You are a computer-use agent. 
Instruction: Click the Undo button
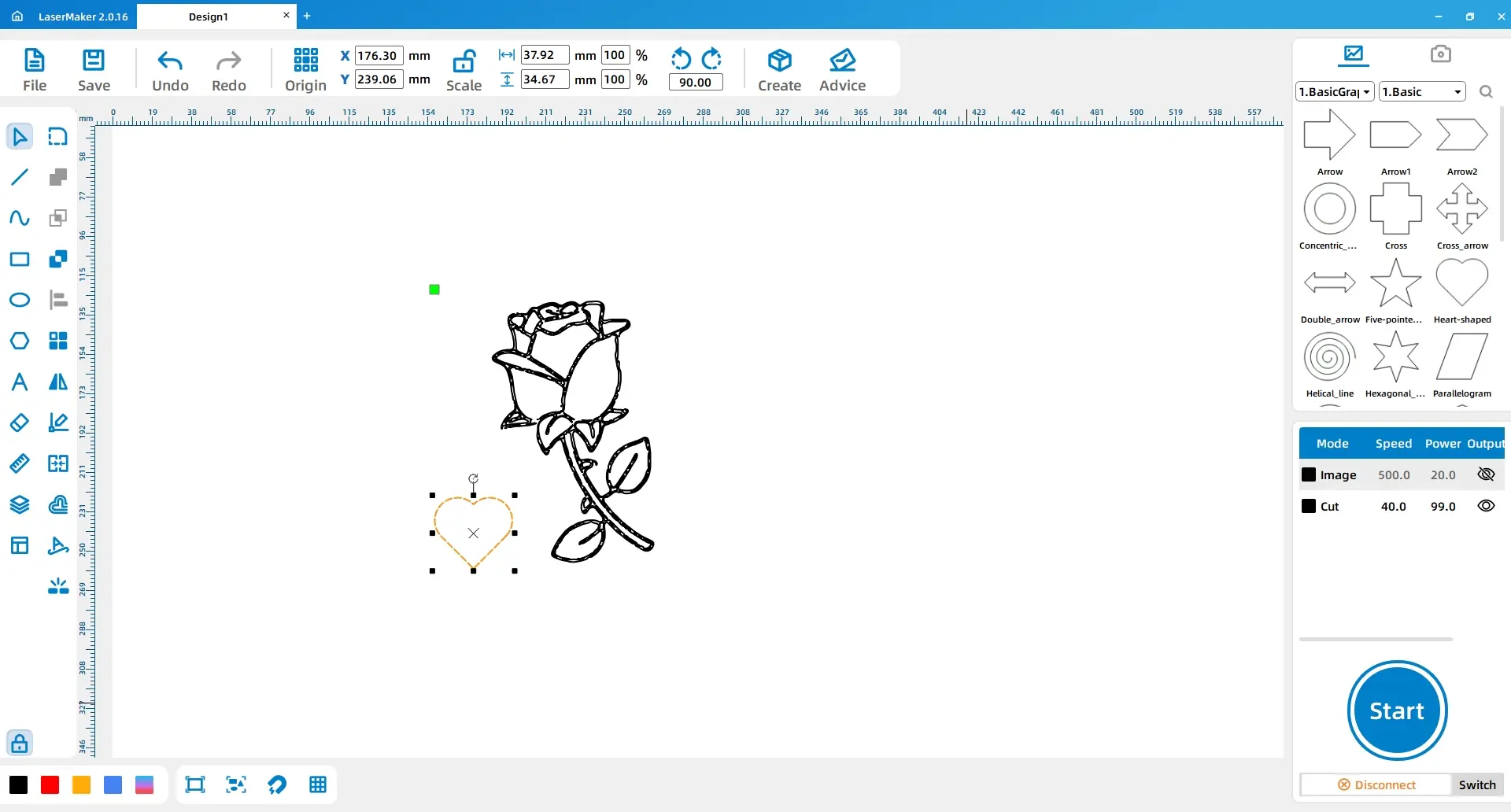click(170, 70)
